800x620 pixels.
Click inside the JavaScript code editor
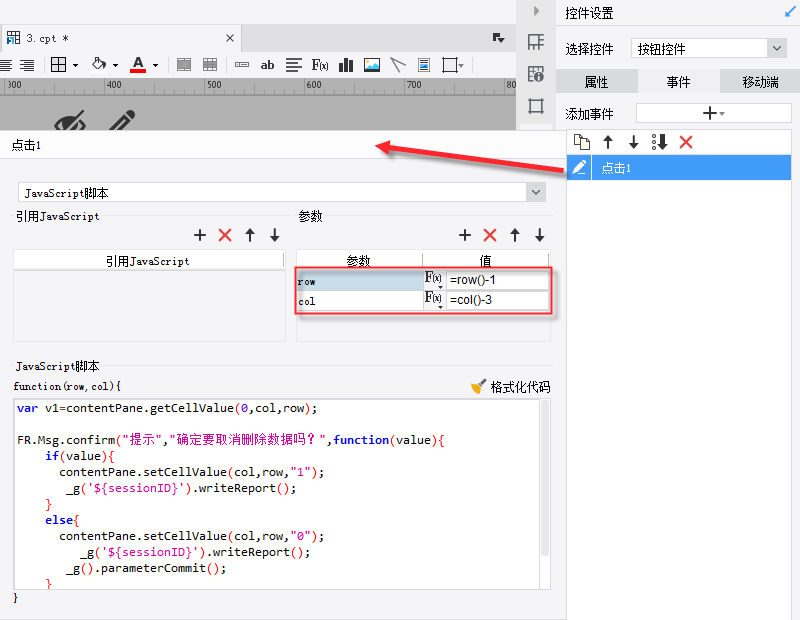point(277,494)
